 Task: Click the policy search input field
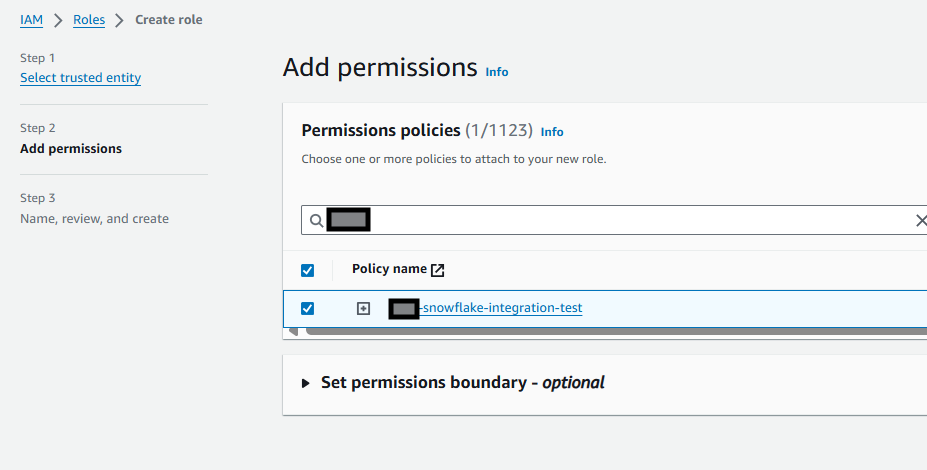click(615, 220)
